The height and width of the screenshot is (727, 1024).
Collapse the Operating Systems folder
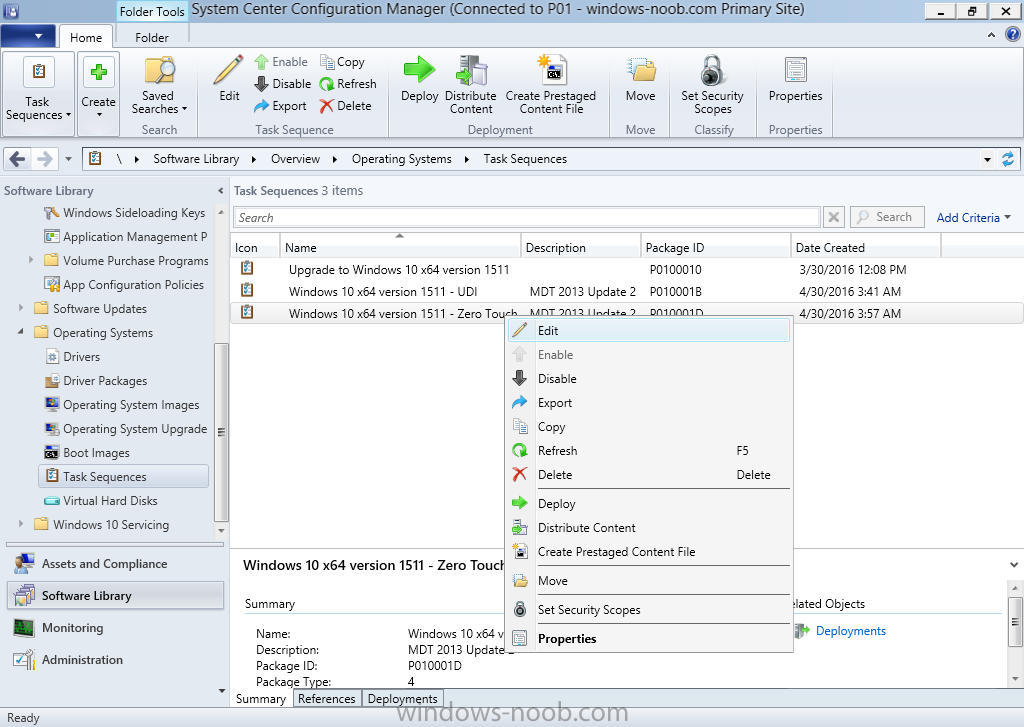[21, 332]
